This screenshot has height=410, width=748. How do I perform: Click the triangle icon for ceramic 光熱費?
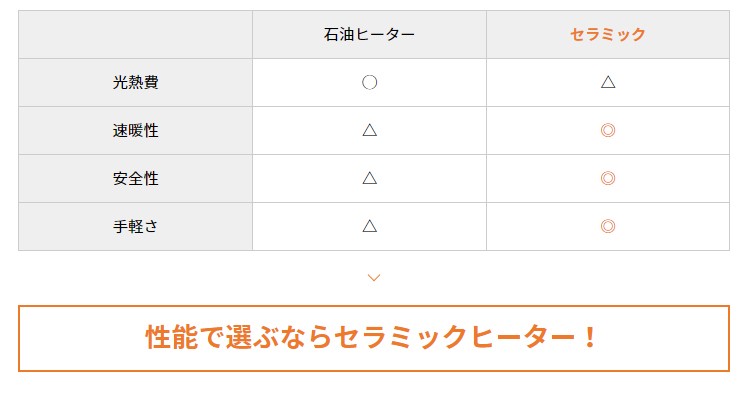pos(608,83)
